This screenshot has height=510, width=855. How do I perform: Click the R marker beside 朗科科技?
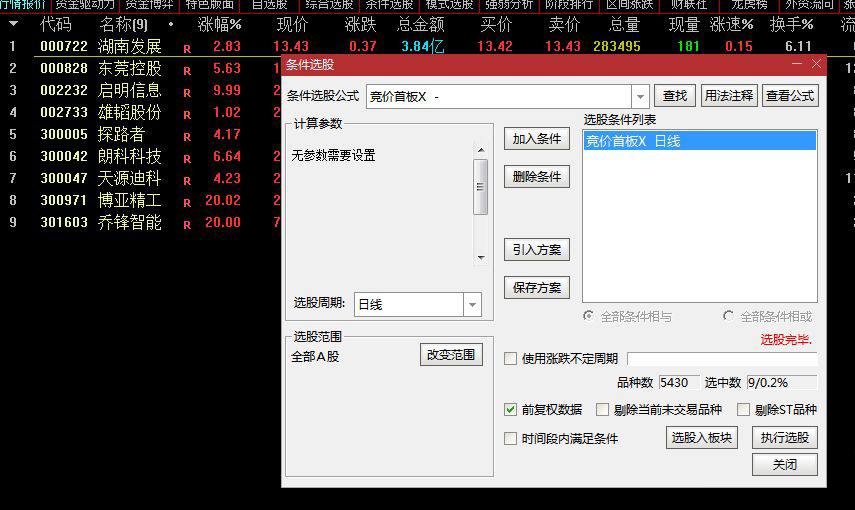click(187, 159)
